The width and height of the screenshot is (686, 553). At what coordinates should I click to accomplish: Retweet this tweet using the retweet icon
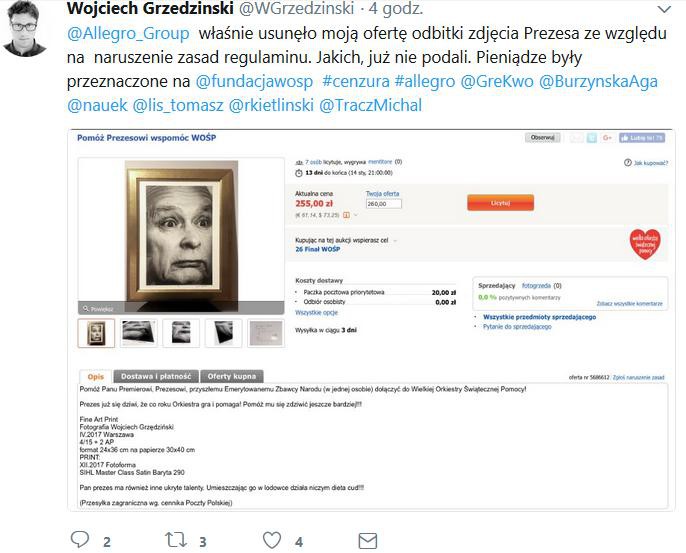[176, 540]
